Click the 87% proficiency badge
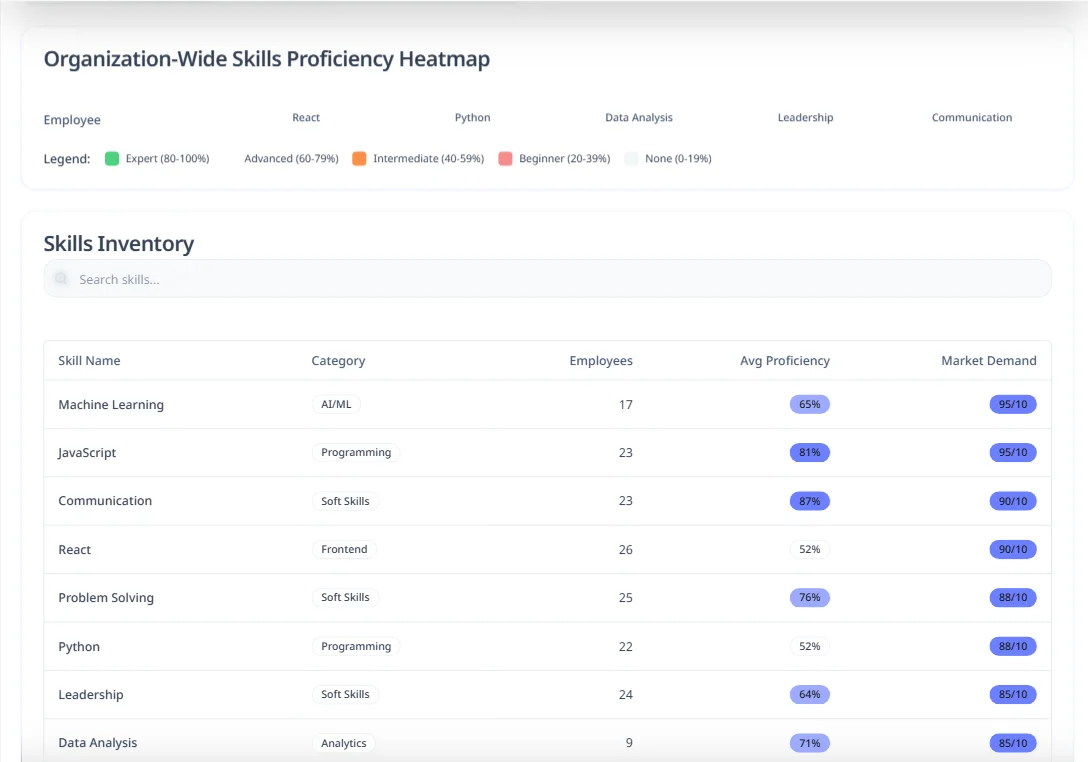The width and height of the screenshot is (1088, 762). (x=810, y=501)
